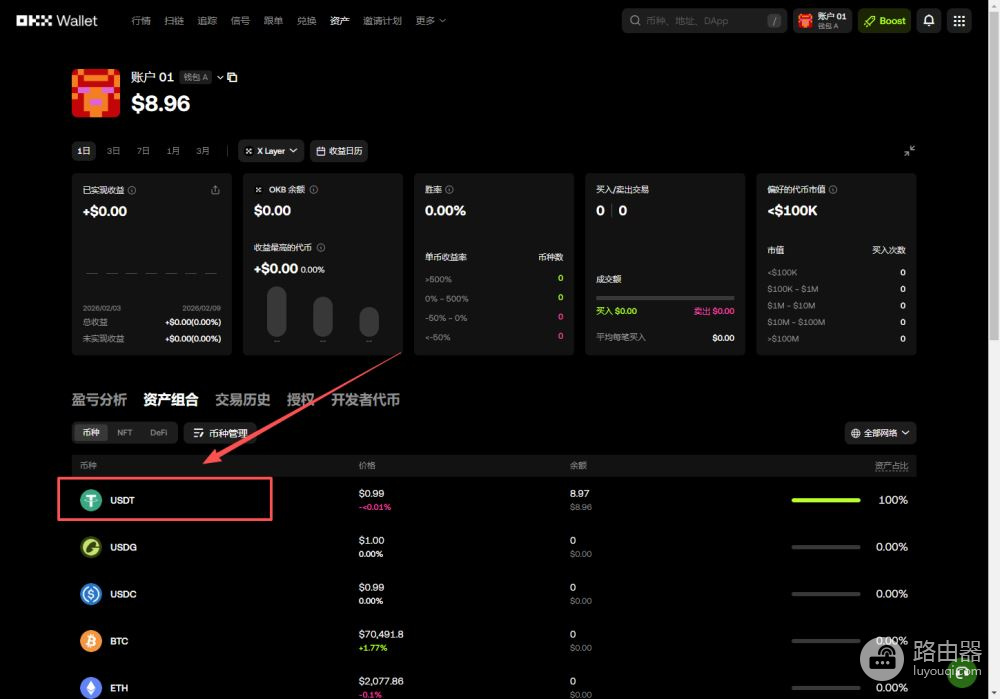Collapse the analytics panel with arrows icon
1000x699 pixels.
[x=909, y=151]
